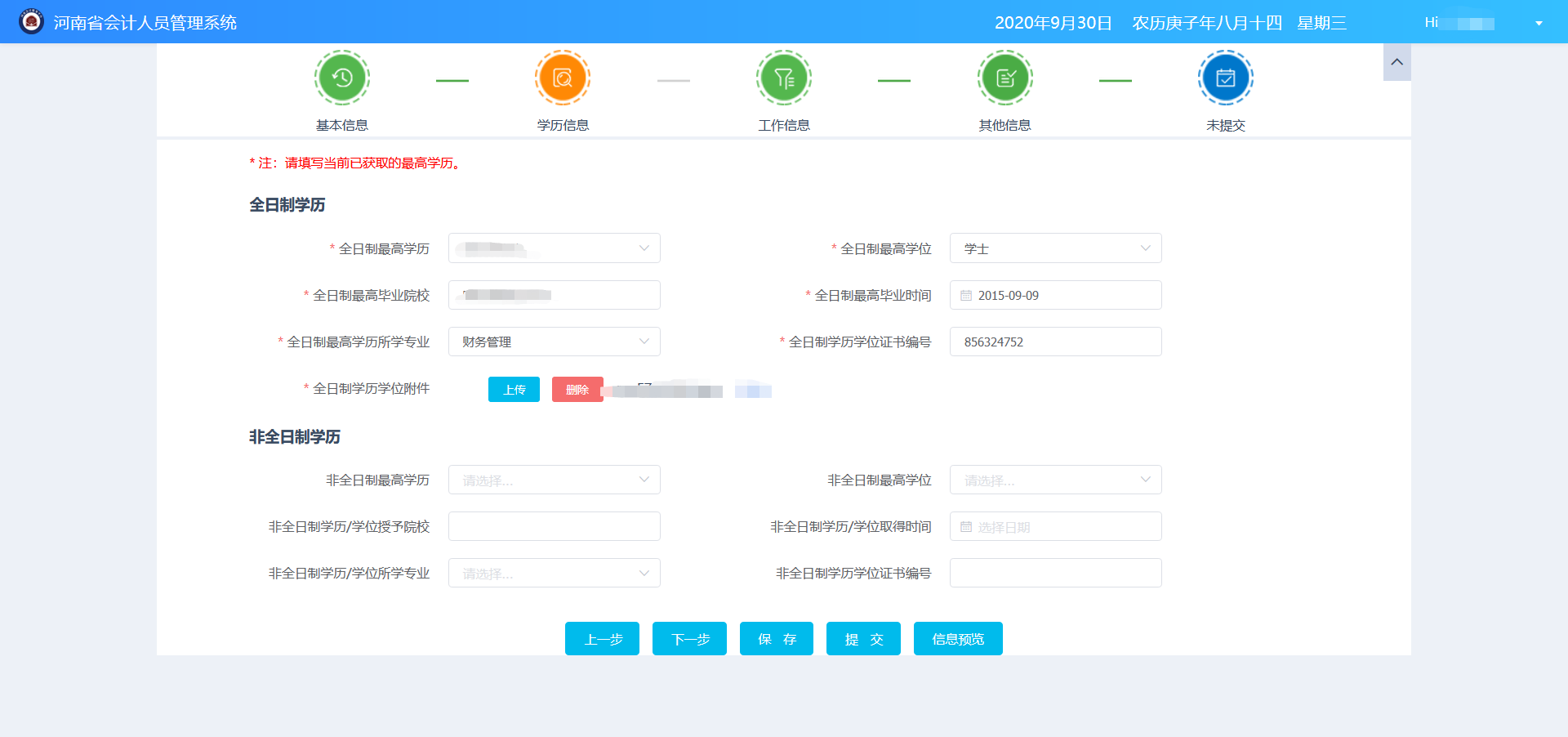
Task: Click the scrollbar up arrow on the right
Action: 1396,62
